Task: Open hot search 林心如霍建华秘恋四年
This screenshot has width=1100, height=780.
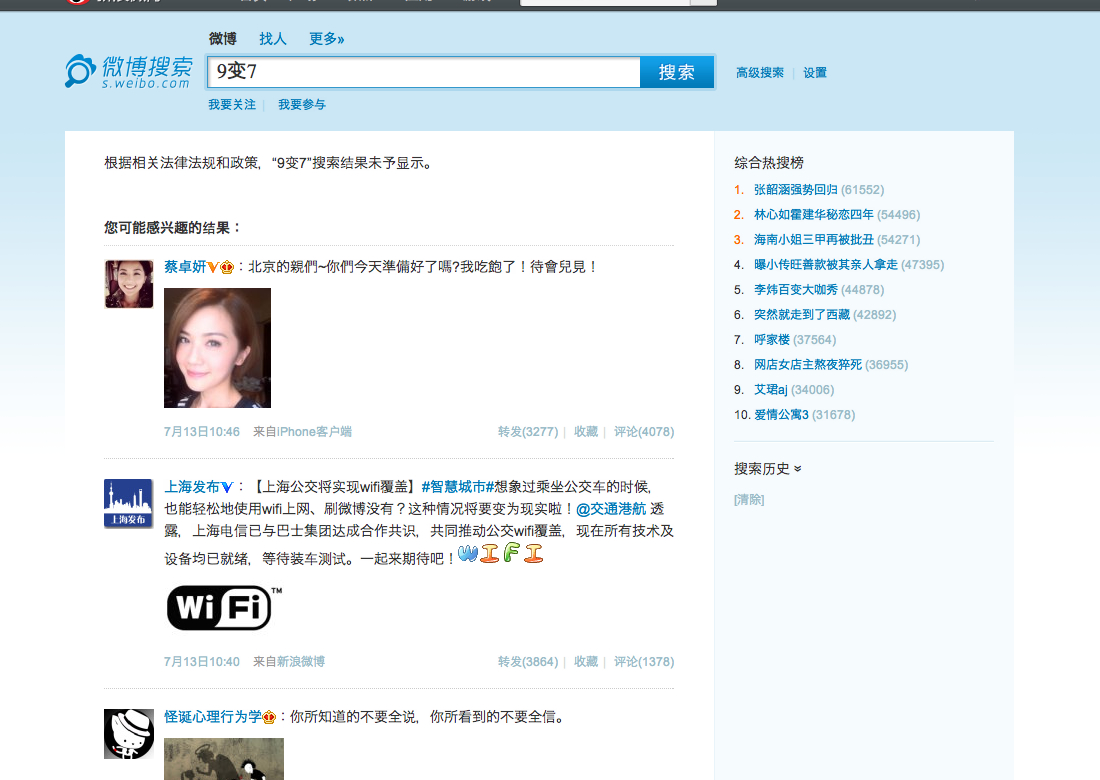Action: 814,215
